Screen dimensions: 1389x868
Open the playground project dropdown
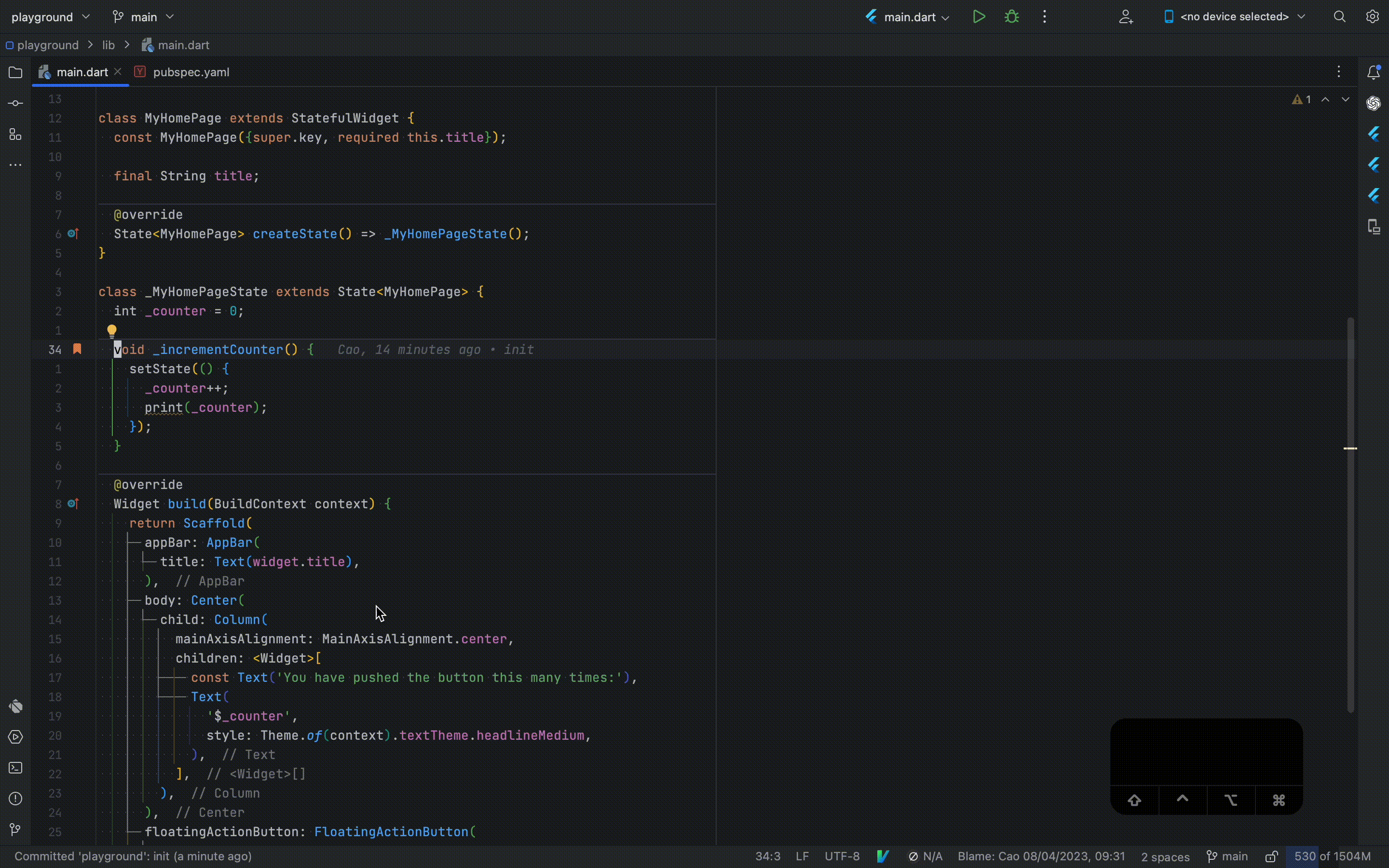(51, 17)
